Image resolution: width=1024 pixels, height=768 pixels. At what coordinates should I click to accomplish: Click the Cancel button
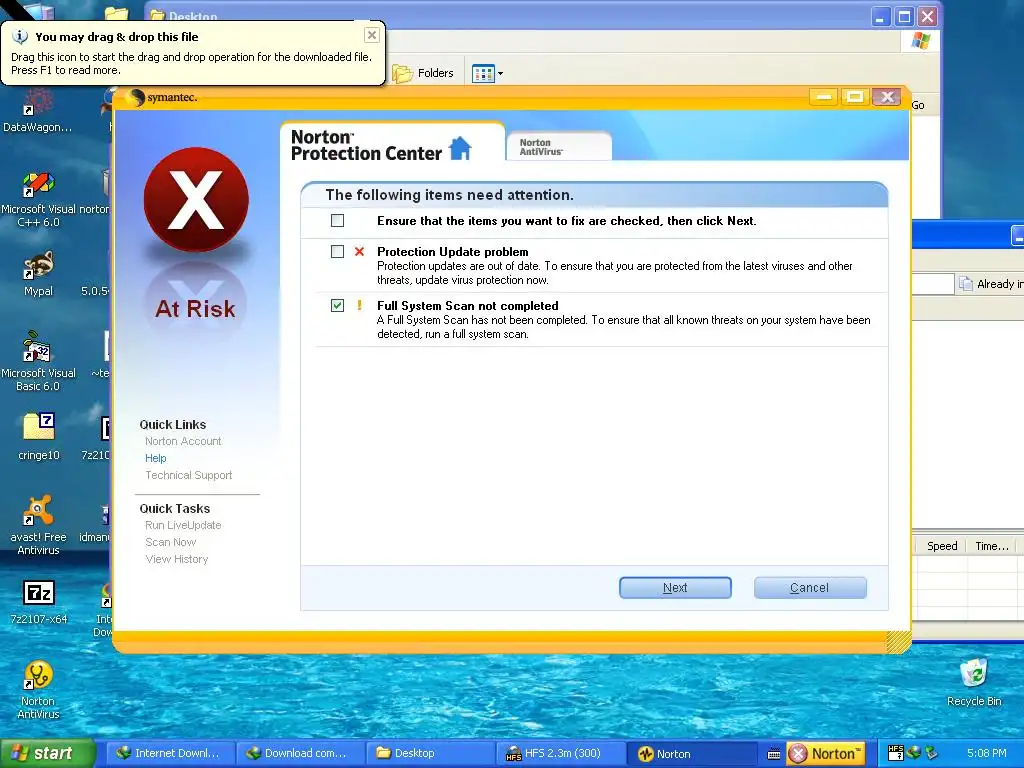click(810, 588)
